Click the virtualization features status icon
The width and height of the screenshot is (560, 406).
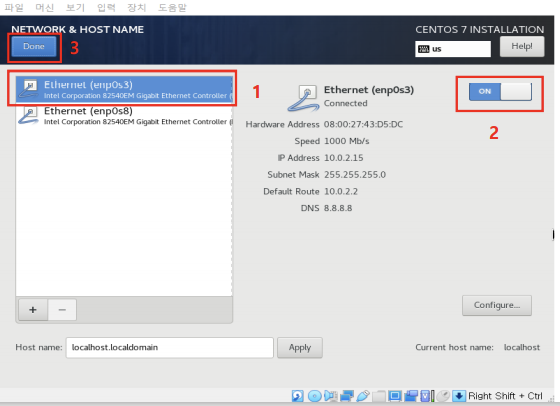pos(427,396)
